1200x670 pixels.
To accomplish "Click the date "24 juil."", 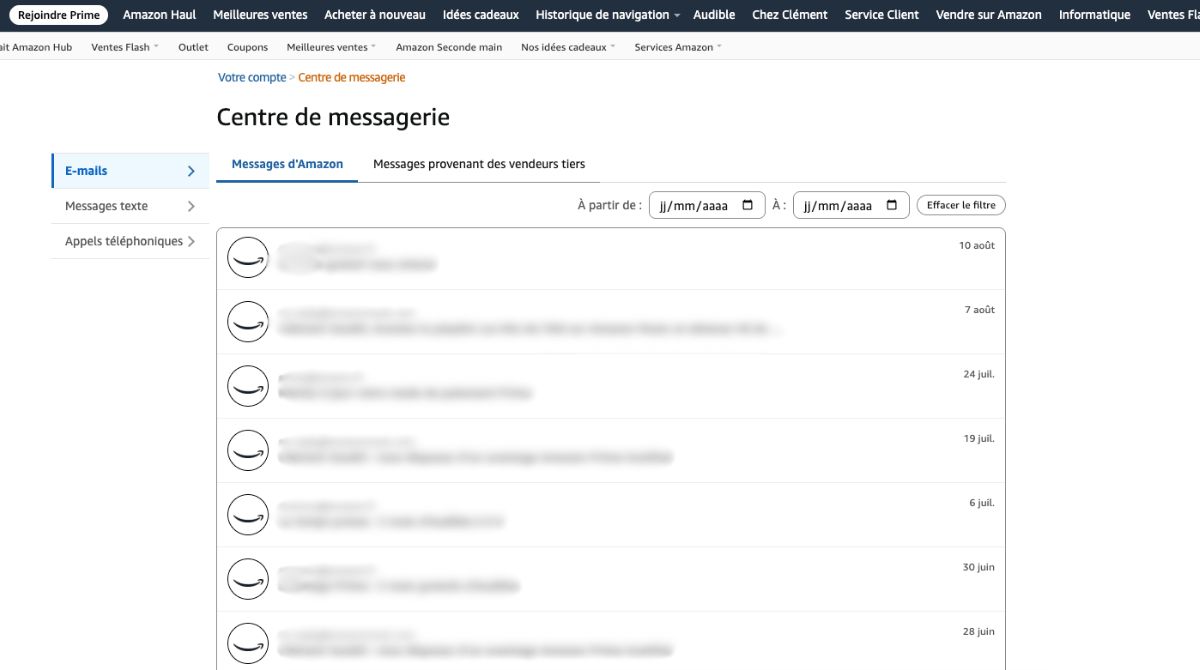I will (x=979, y=374).
